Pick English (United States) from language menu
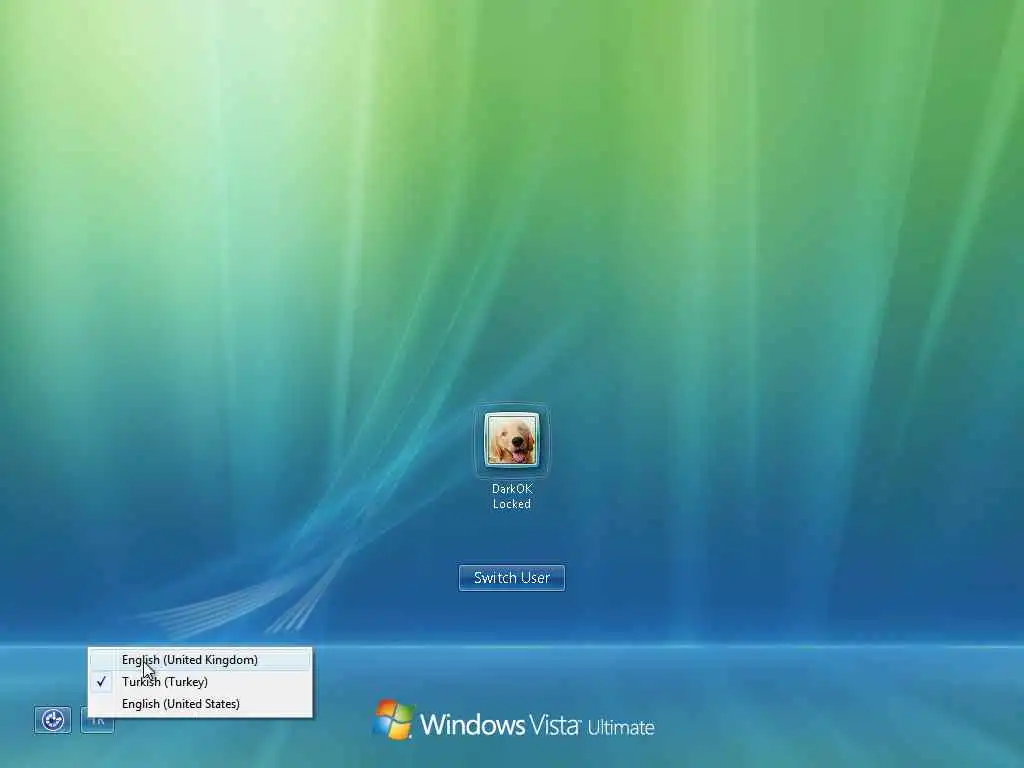This screenshot has height=768, width=1024. [200, 704]
